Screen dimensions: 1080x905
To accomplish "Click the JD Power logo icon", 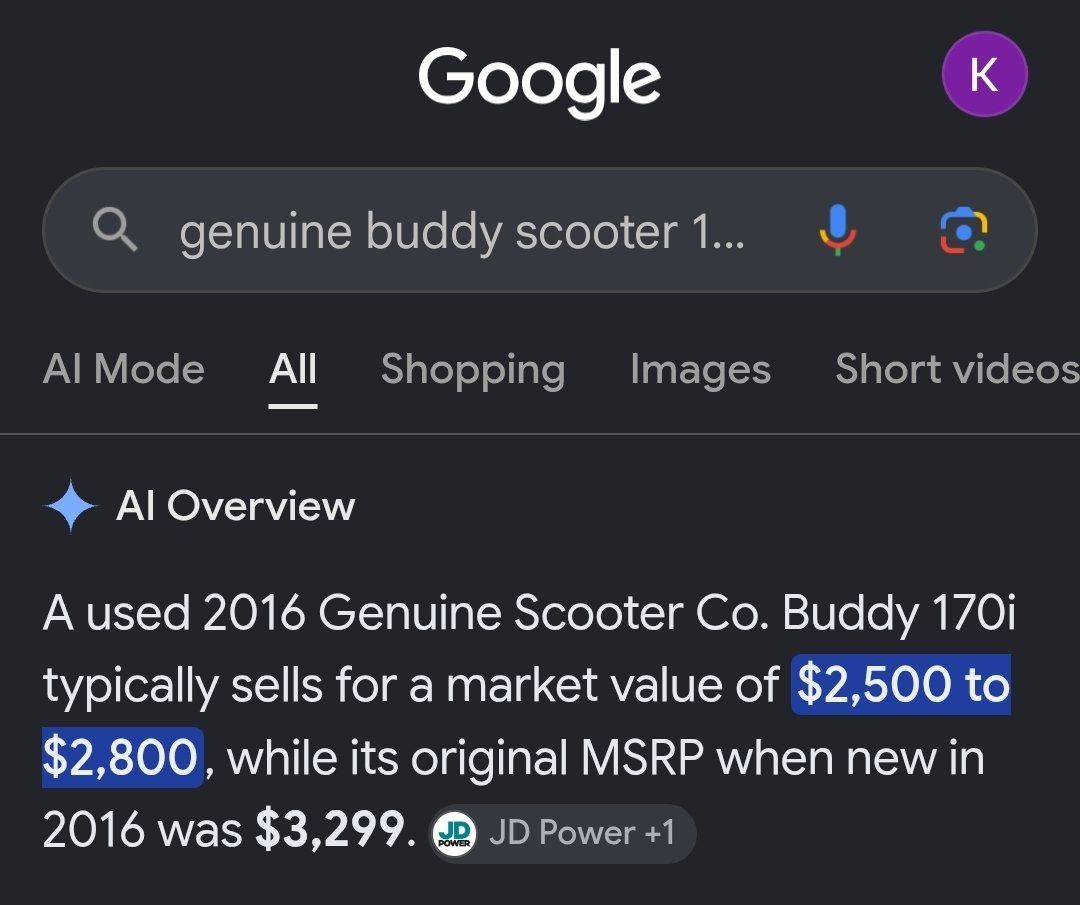I will (455, 833).
